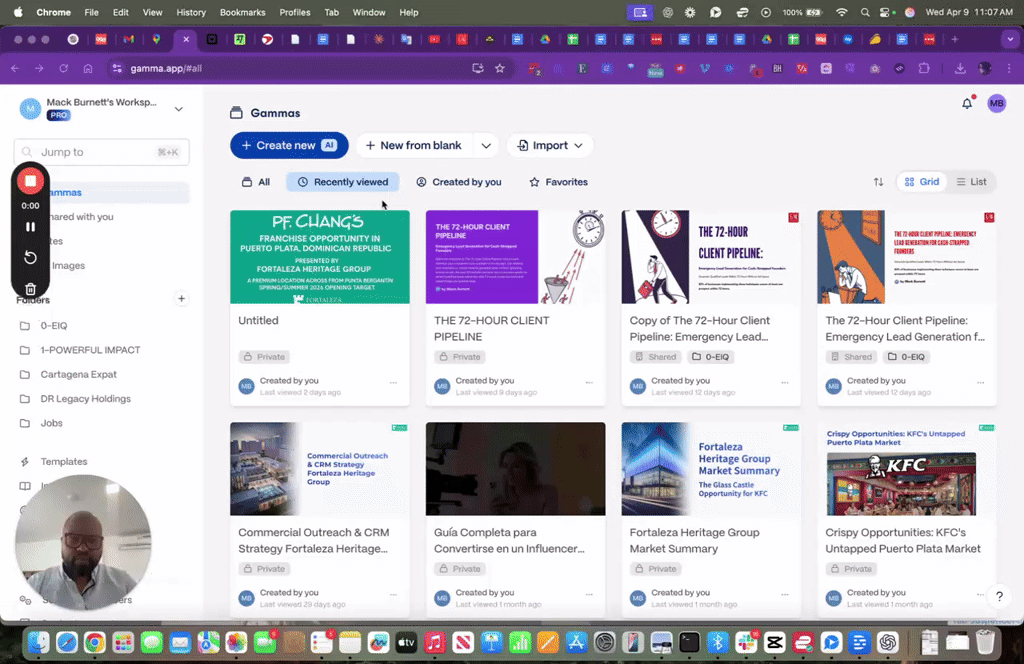Open the Favorites filter
This screenshot has height=664, width=1024.
(x=558, y=182)
